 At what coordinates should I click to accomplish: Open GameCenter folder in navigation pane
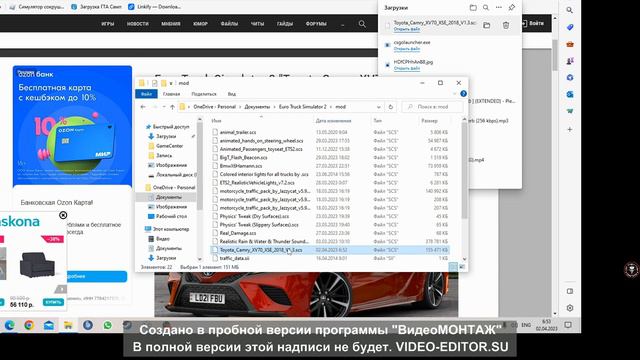coord(169,146)
